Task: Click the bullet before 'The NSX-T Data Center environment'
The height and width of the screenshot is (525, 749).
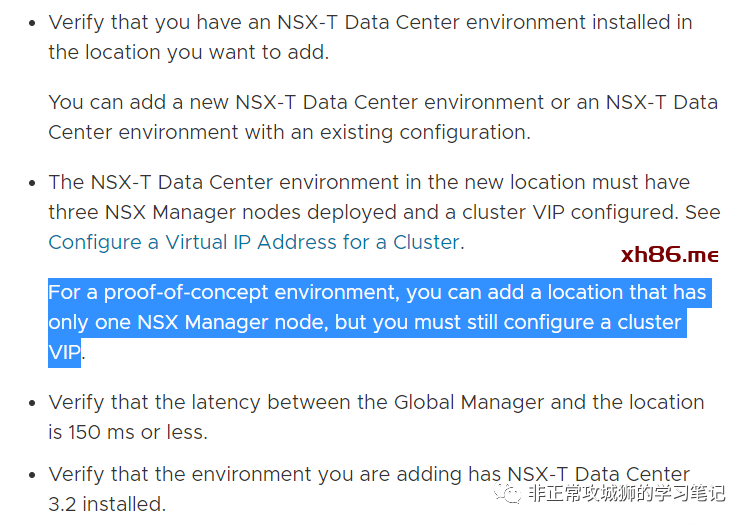Action: (31, 183)
